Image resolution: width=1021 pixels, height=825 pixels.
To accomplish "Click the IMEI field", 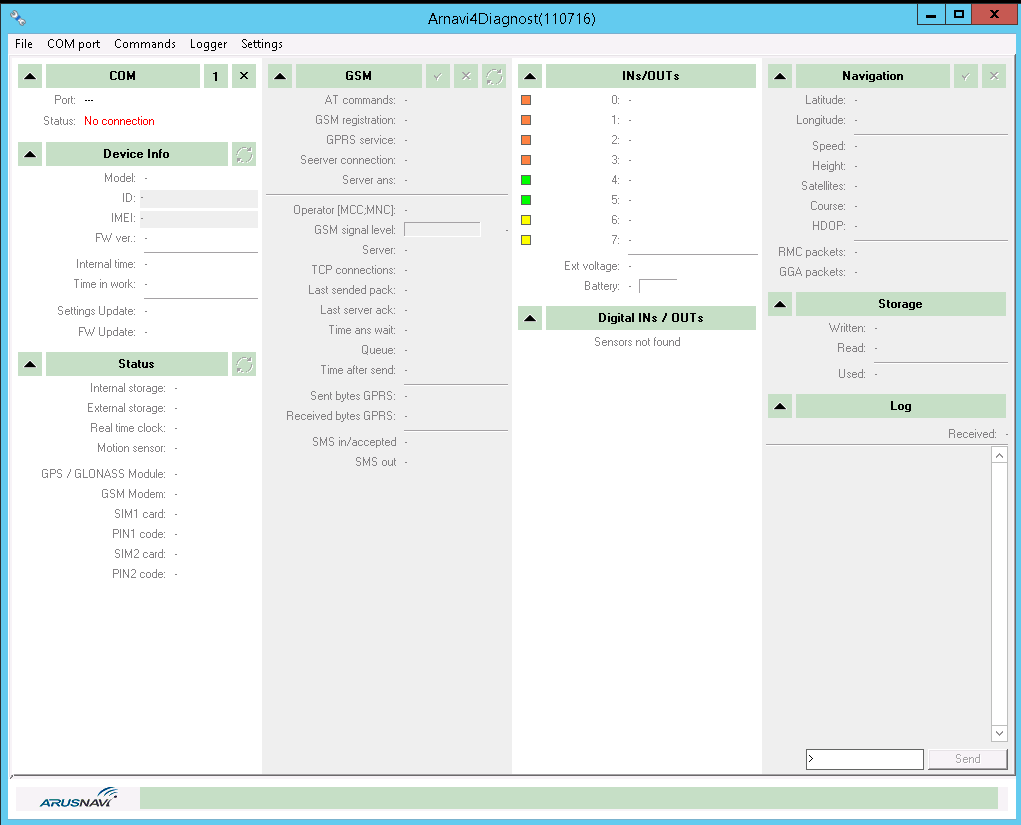I will pos(199,219).
